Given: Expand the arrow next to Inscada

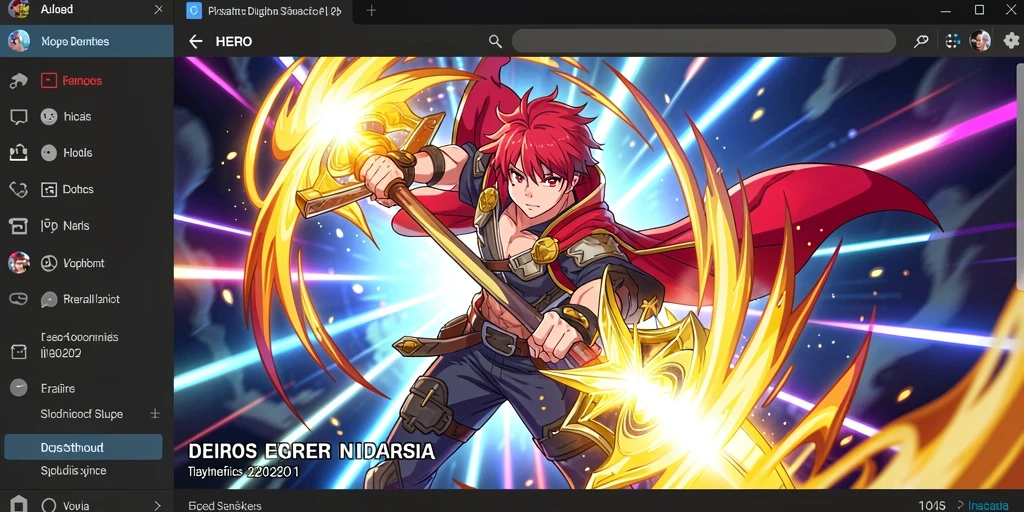Looking at the screenshot, I should point(959,505).
